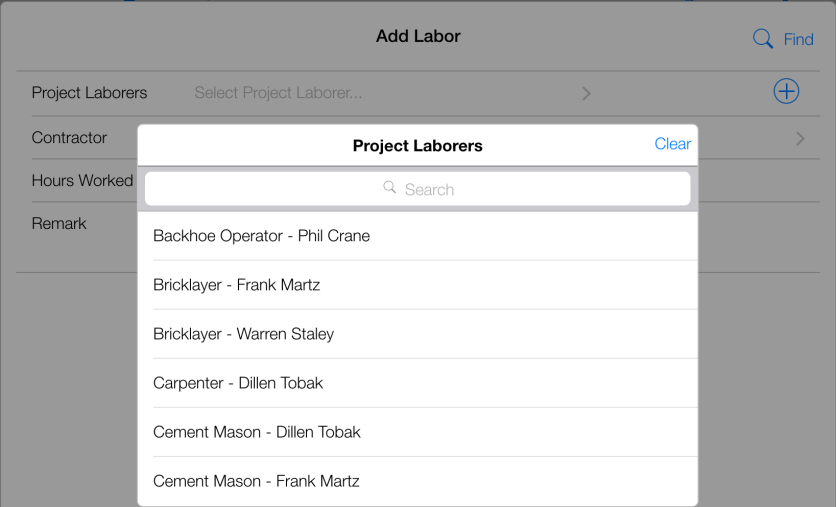Choose Cement Mason - Dillen Tobak
The height and width of the screenshot is (507, 836).
point(257,432)
